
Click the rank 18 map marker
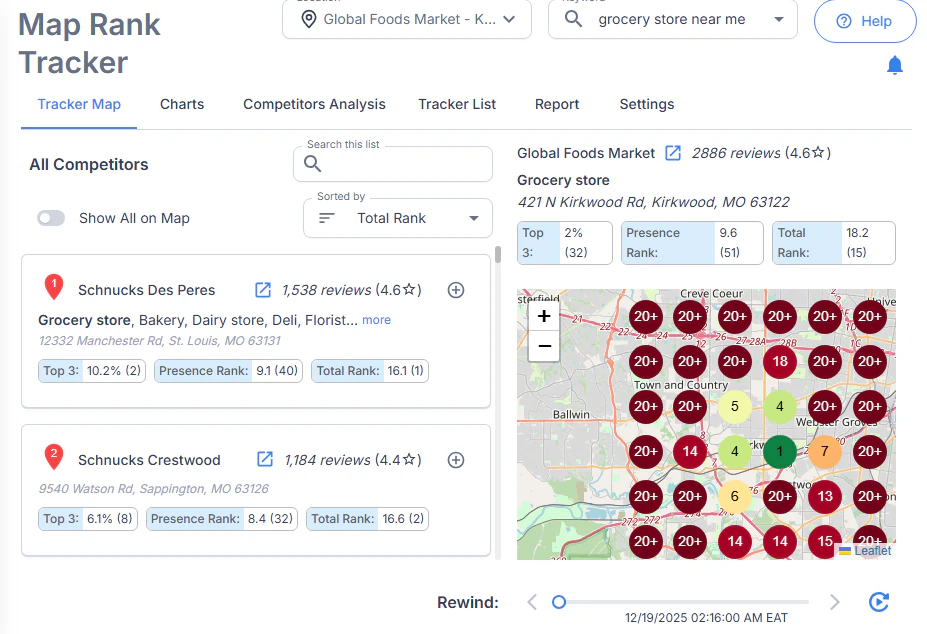point(779,361)
